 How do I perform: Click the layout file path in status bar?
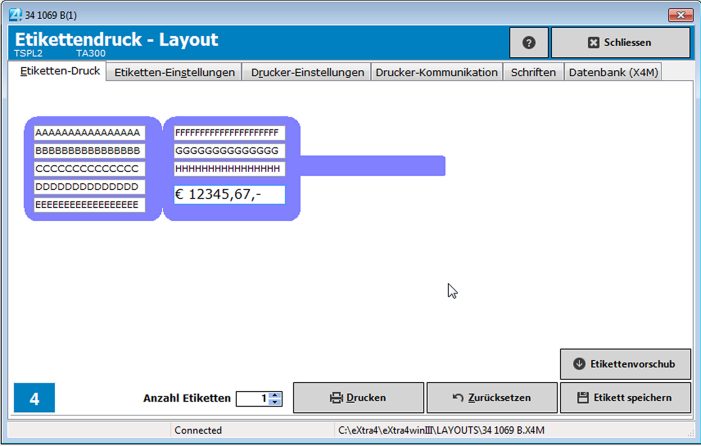click(x=441, y=430)
